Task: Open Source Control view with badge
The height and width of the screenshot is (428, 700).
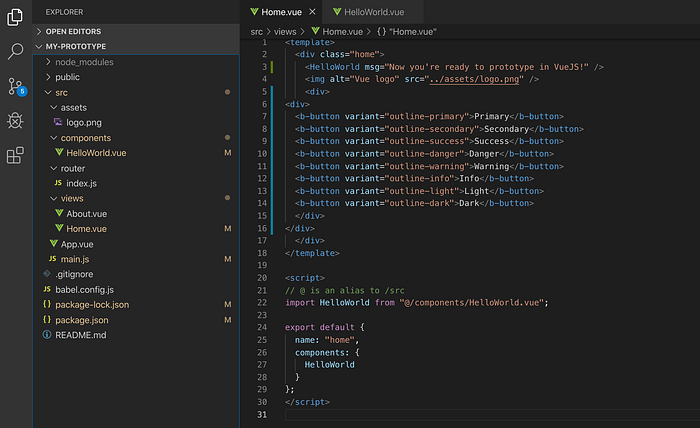Action: 15,85
